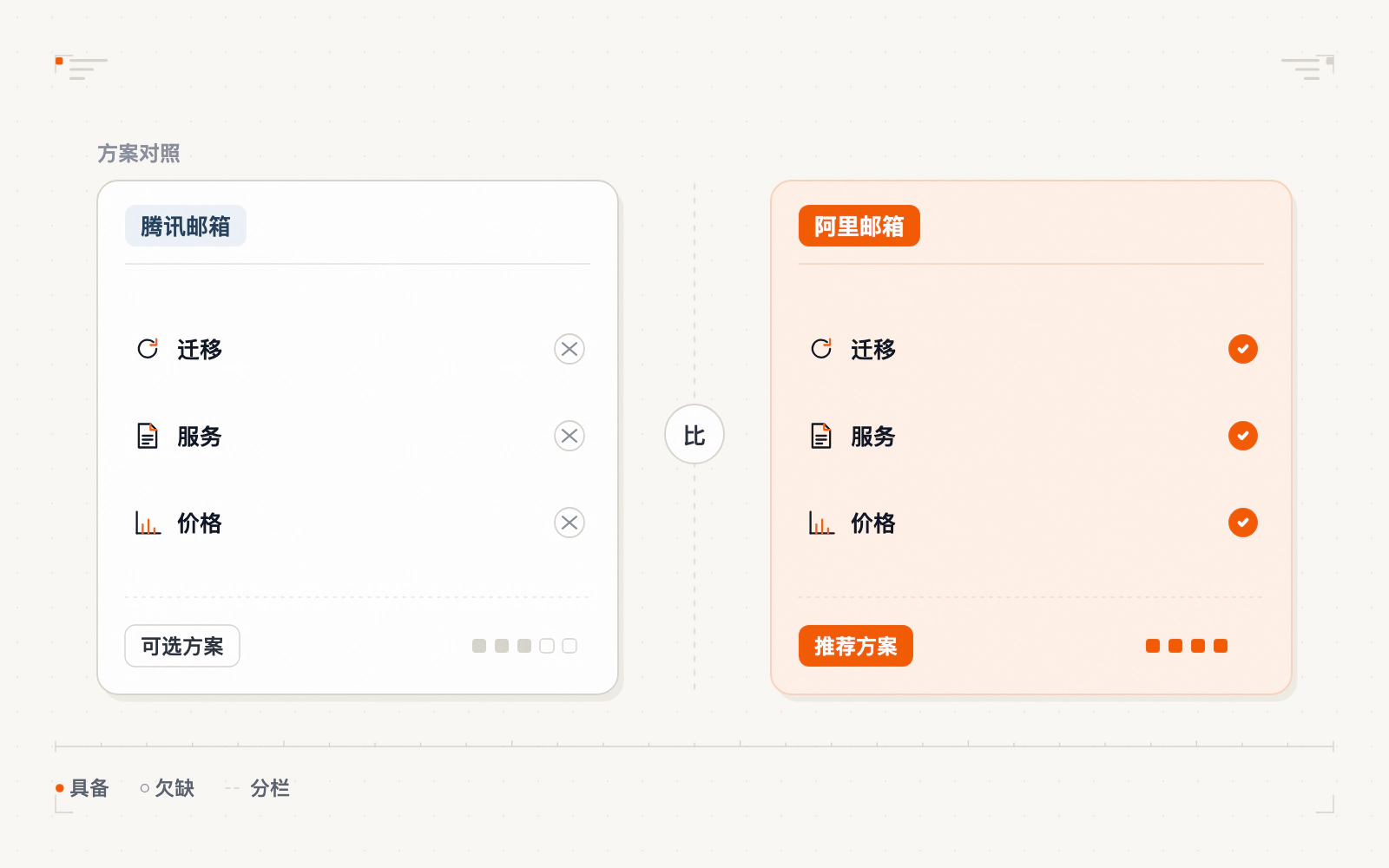Click the document icon beside 服务 in 腾讯邮箱
This screenshot has height=868, width=1389.
148,436
